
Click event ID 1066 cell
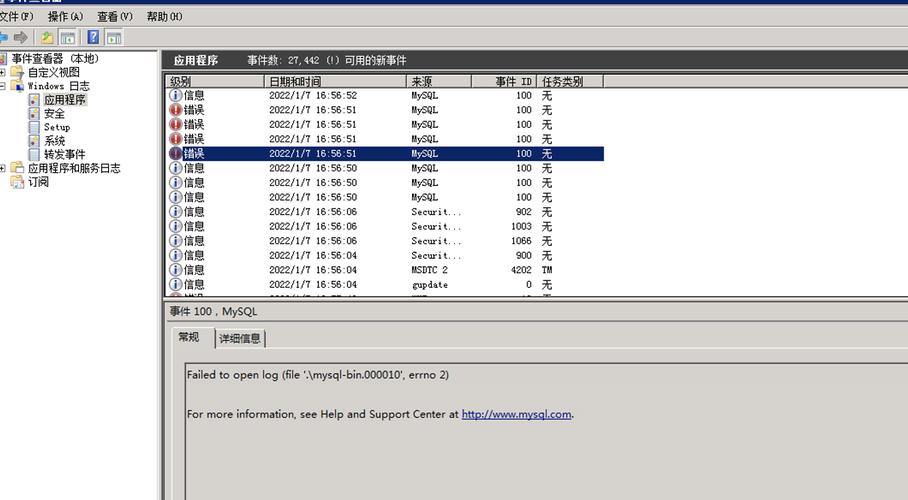[x=521, y=240]
